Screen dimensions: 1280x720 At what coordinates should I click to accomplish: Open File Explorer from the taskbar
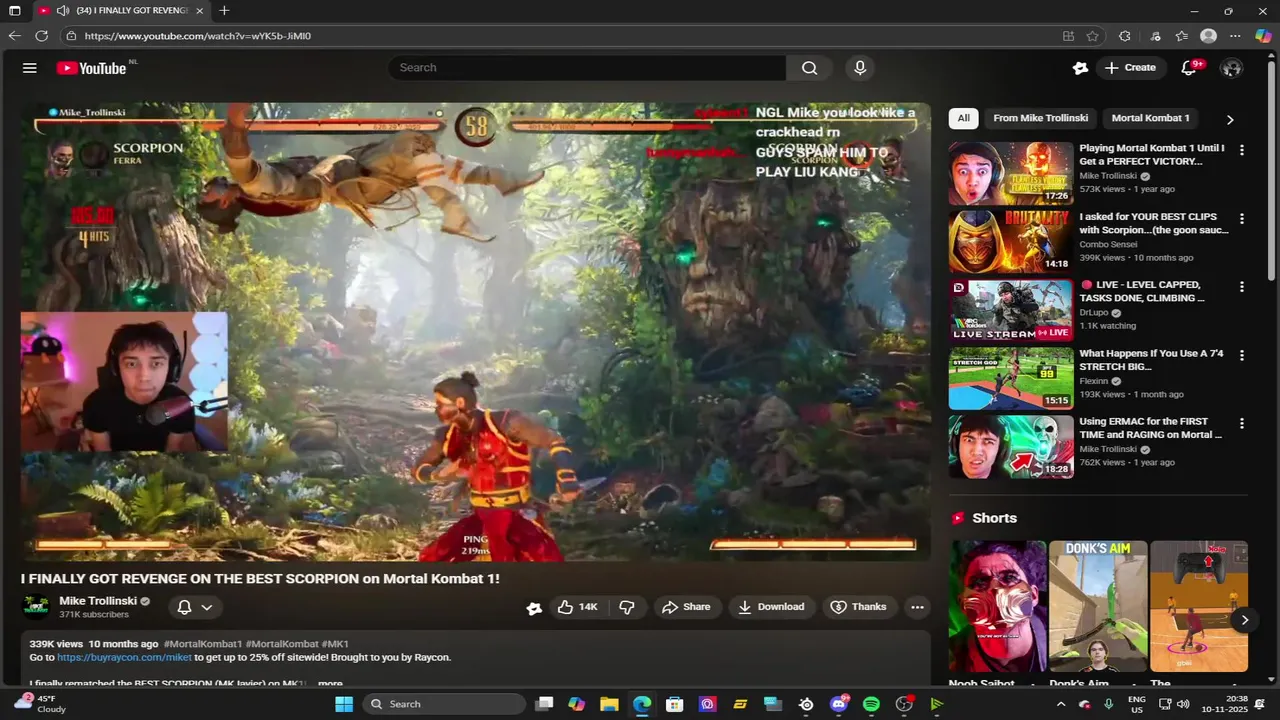pos(609,704)
